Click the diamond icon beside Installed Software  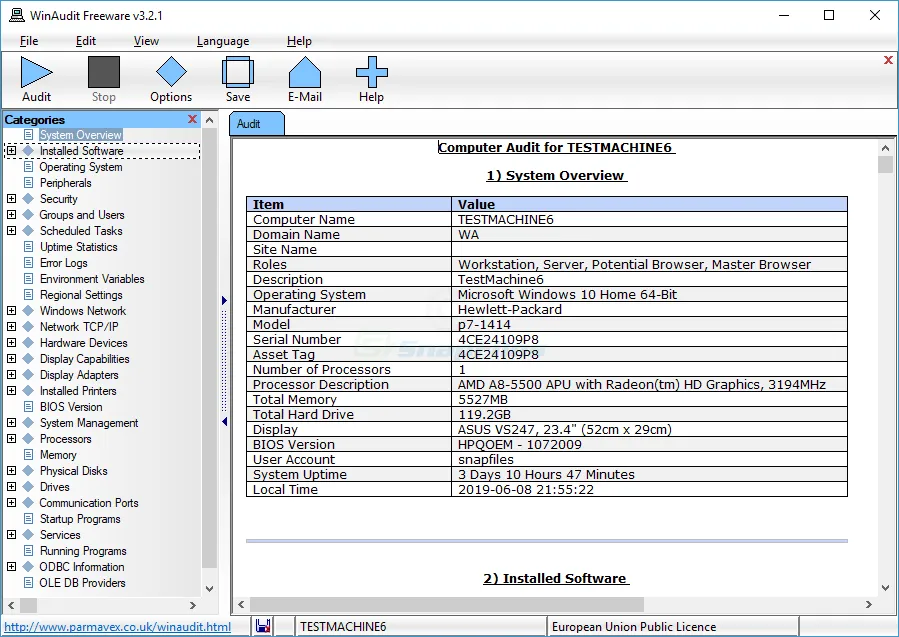(28, 151)
